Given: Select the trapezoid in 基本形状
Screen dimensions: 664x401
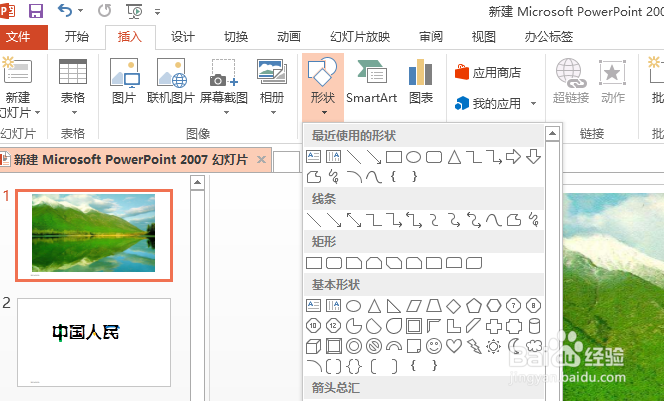Looking at the screenshot, I should pyautogui.click(x=434, y=305).
